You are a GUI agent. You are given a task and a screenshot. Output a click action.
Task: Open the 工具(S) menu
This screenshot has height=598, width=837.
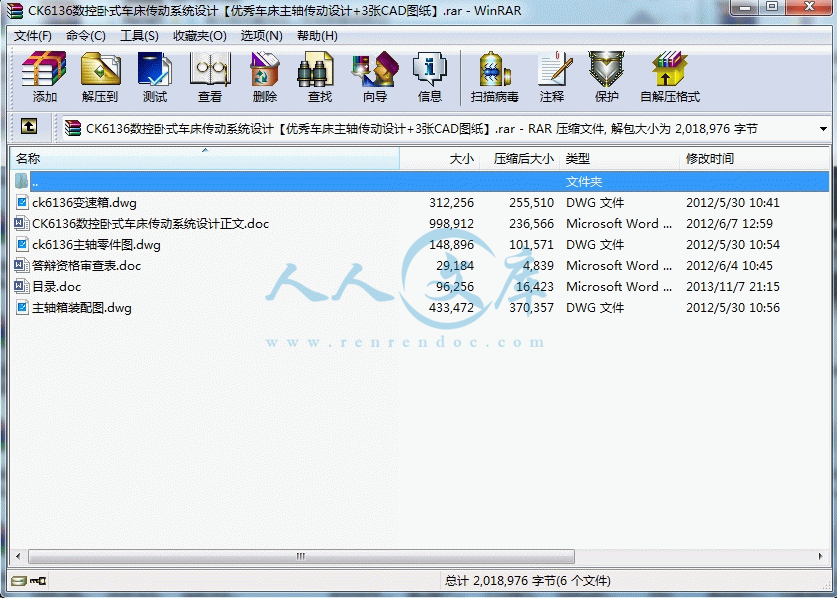click(139, 36)
